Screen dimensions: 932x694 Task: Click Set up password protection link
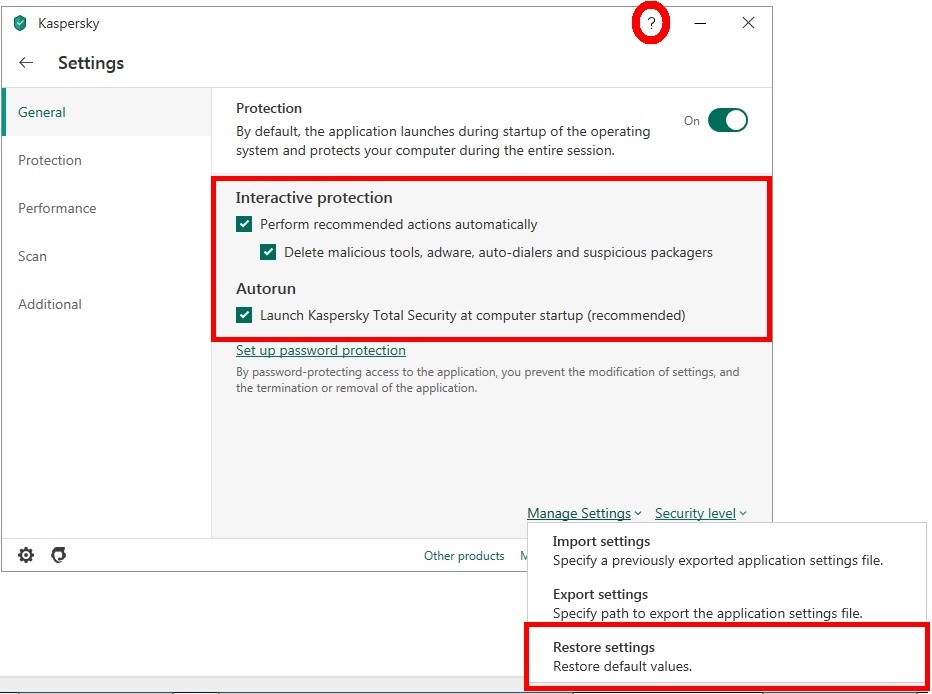tap(321, 350)
